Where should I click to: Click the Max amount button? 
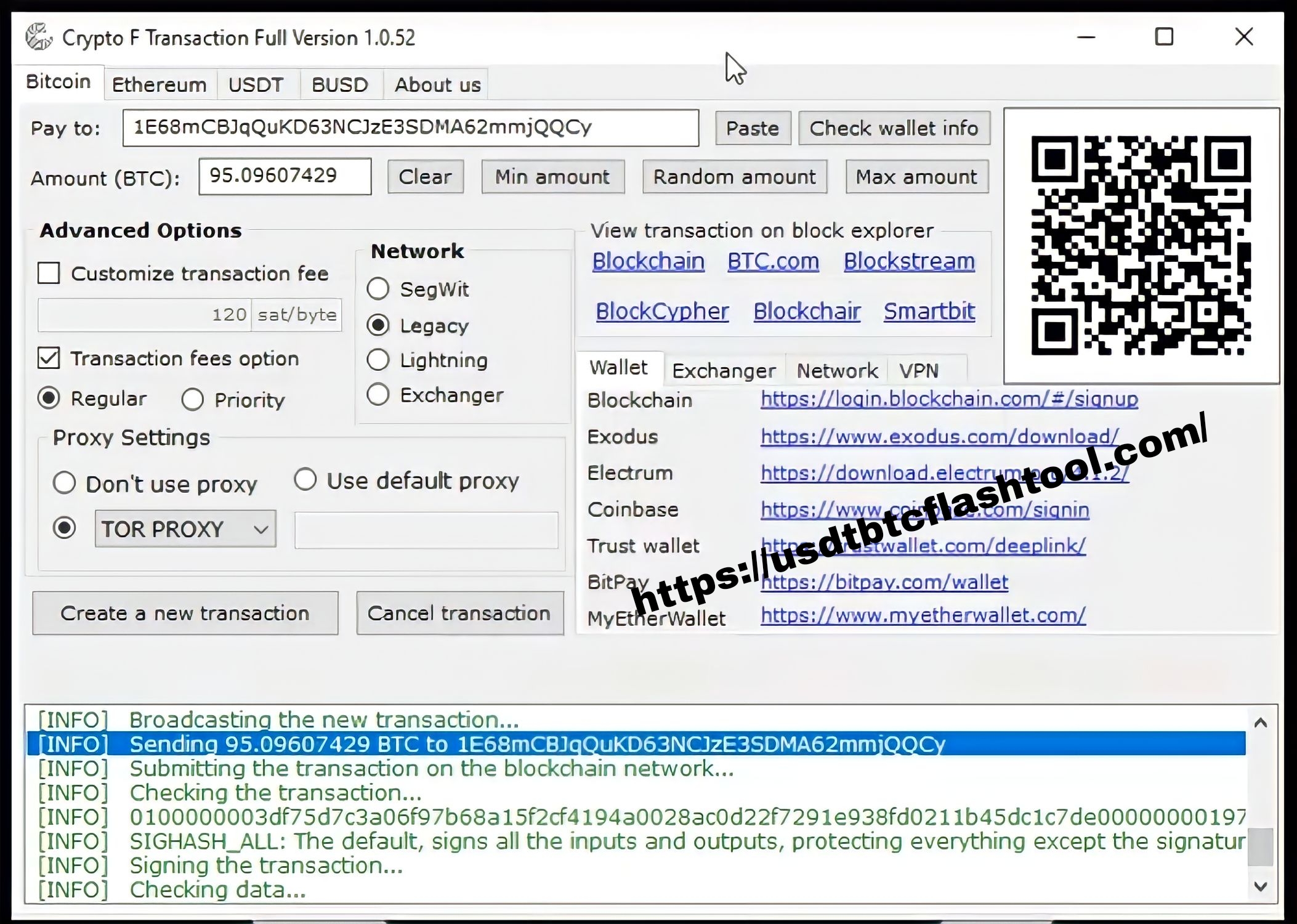(916, 177)
